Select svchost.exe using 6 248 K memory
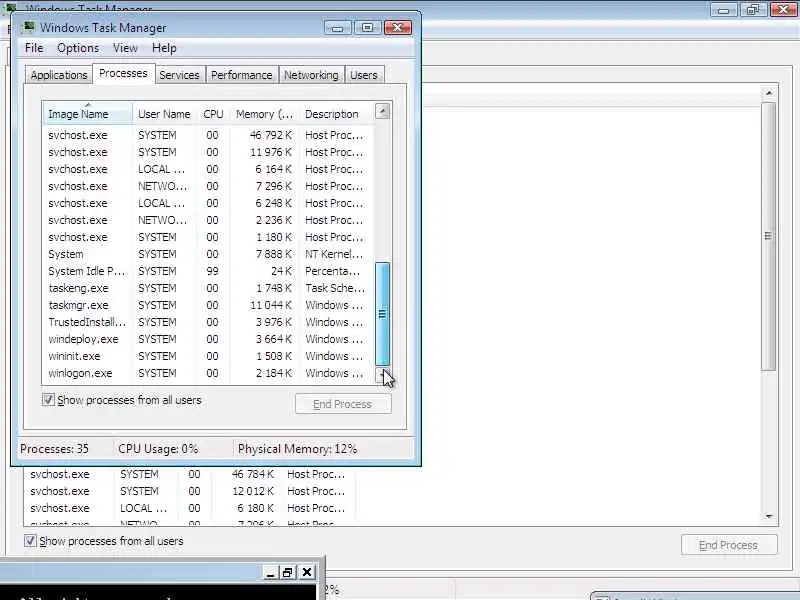 click(208, 203)
